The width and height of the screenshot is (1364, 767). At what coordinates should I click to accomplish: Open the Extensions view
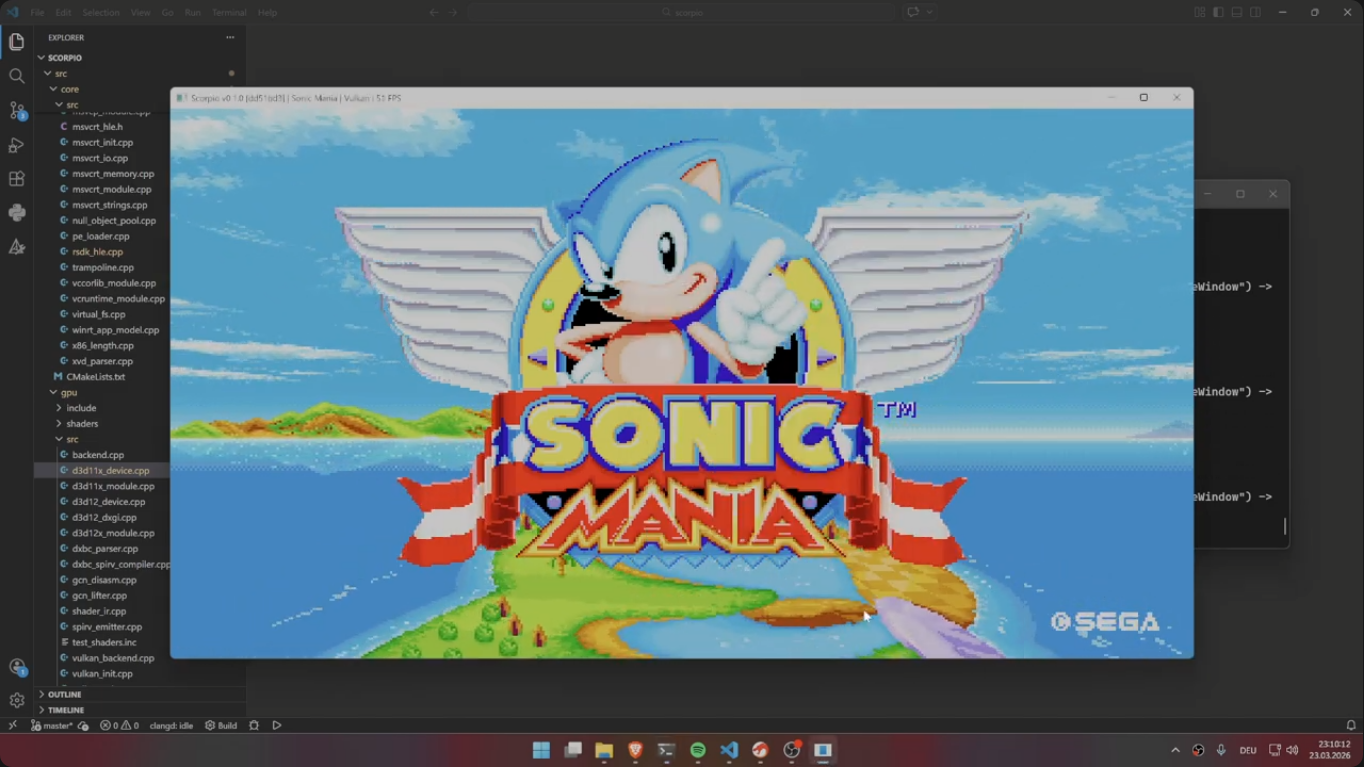[x=16, y=179]
